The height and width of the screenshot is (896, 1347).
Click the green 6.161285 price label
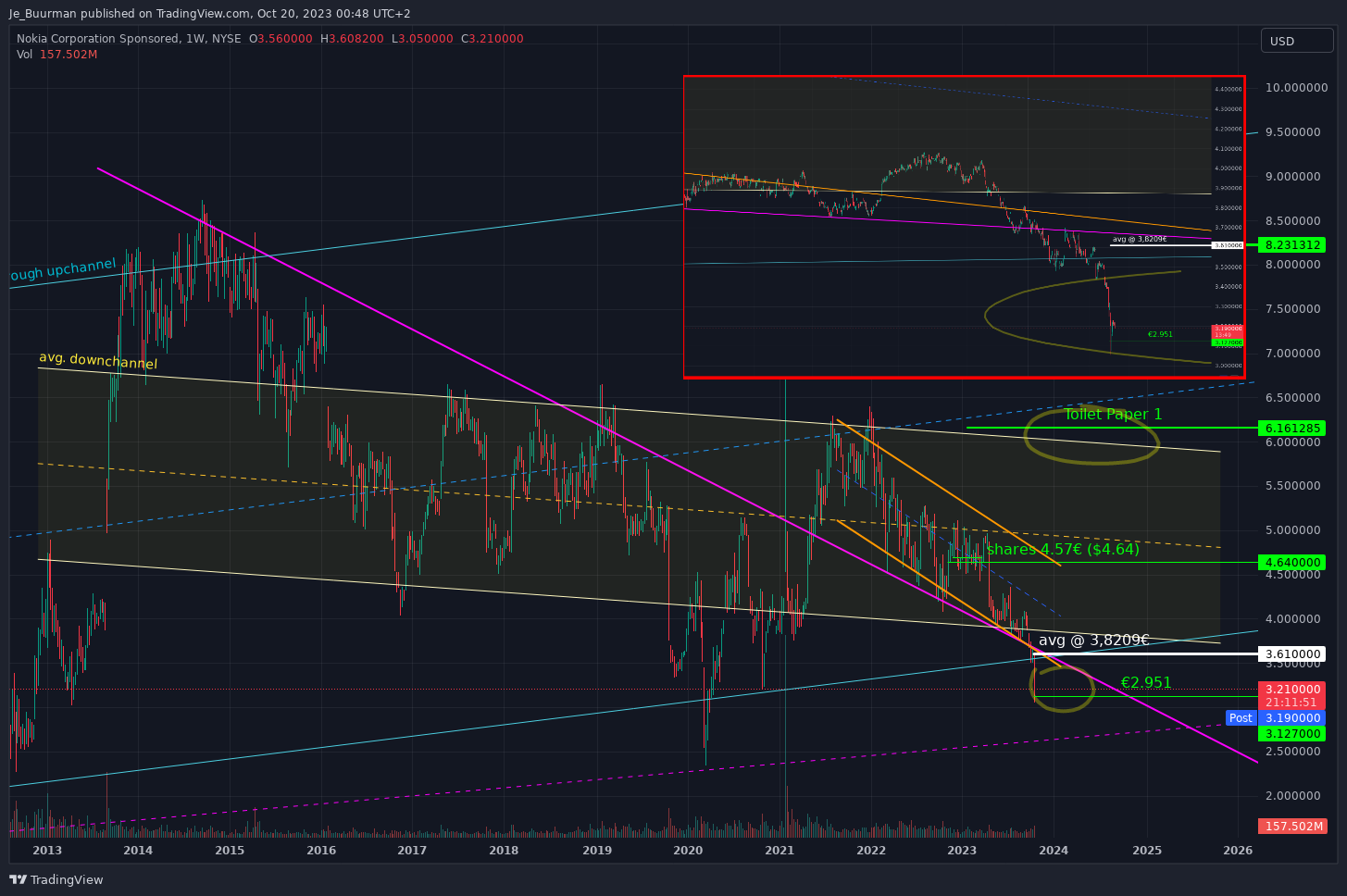click(1291, 428)
